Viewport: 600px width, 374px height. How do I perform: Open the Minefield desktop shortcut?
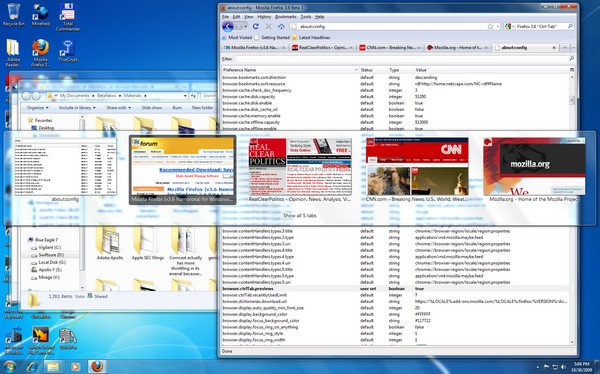(x=41, y=15)
